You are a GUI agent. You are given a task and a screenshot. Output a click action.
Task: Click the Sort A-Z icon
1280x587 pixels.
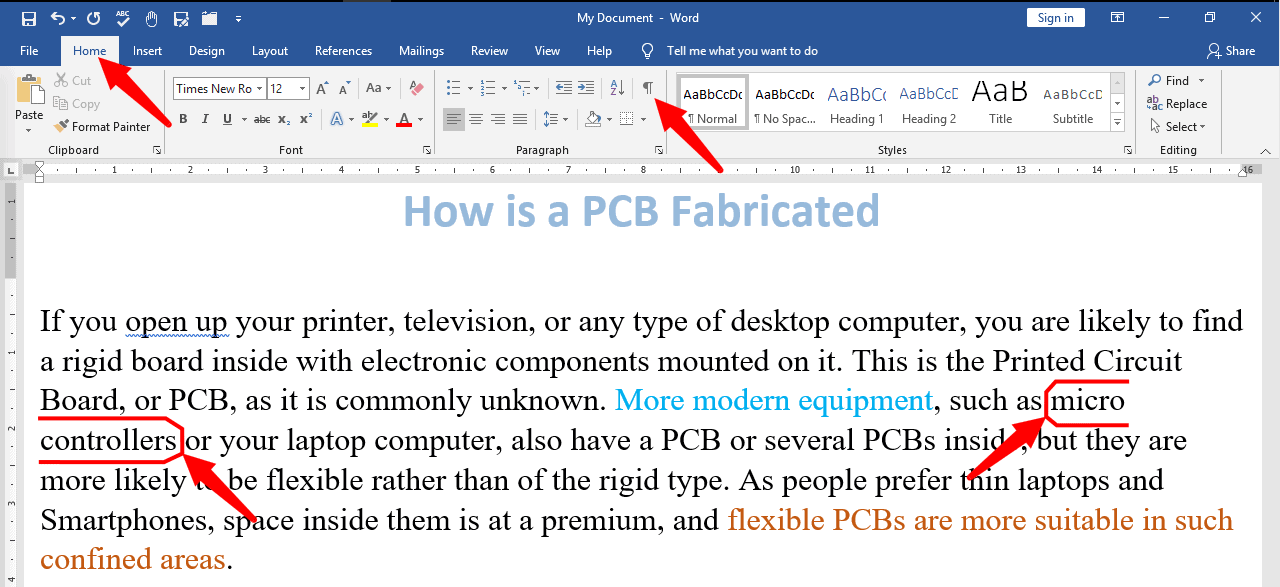(x=617, y=88)
